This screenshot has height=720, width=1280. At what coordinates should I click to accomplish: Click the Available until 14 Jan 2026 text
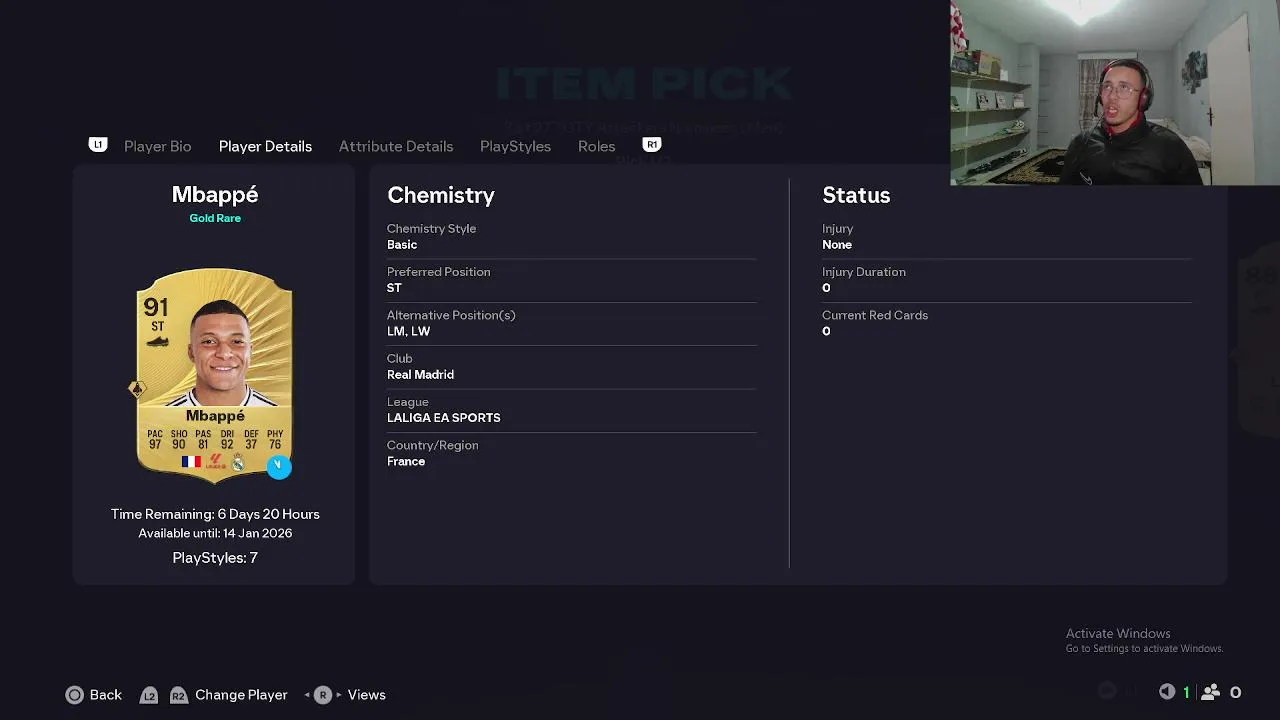tap(215, 533)
